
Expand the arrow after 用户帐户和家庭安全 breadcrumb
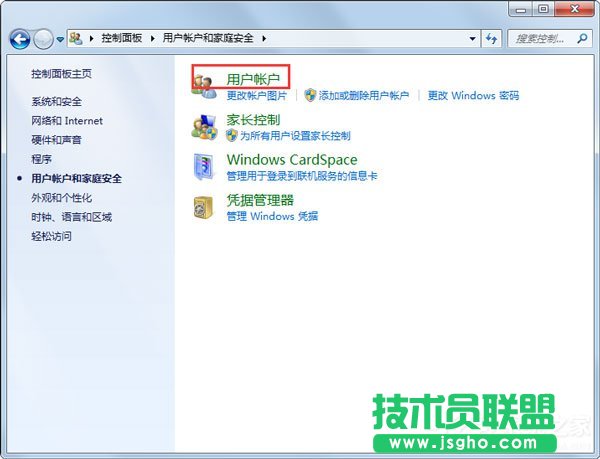click(264, 38)
